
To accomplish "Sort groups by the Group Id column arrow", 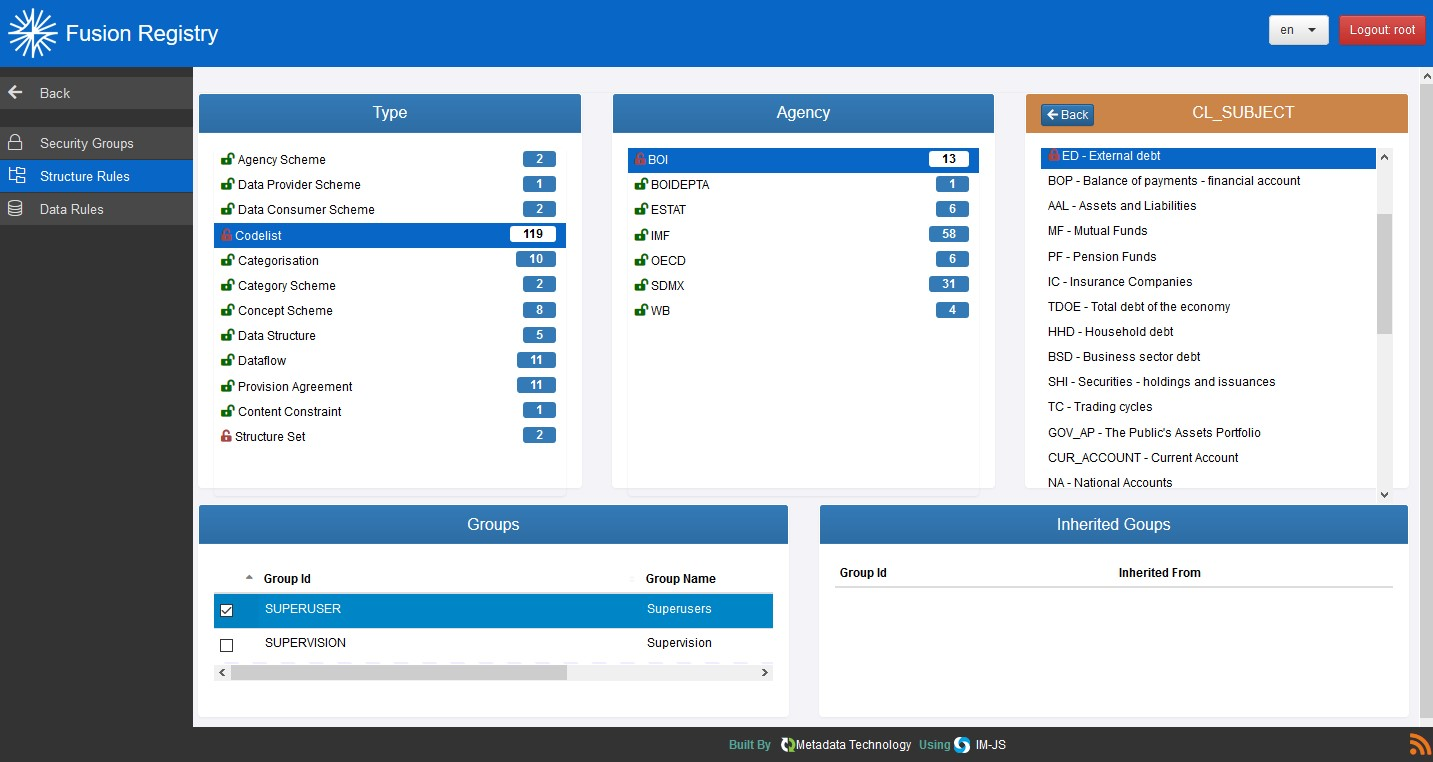I will click(x=249, y=578).
